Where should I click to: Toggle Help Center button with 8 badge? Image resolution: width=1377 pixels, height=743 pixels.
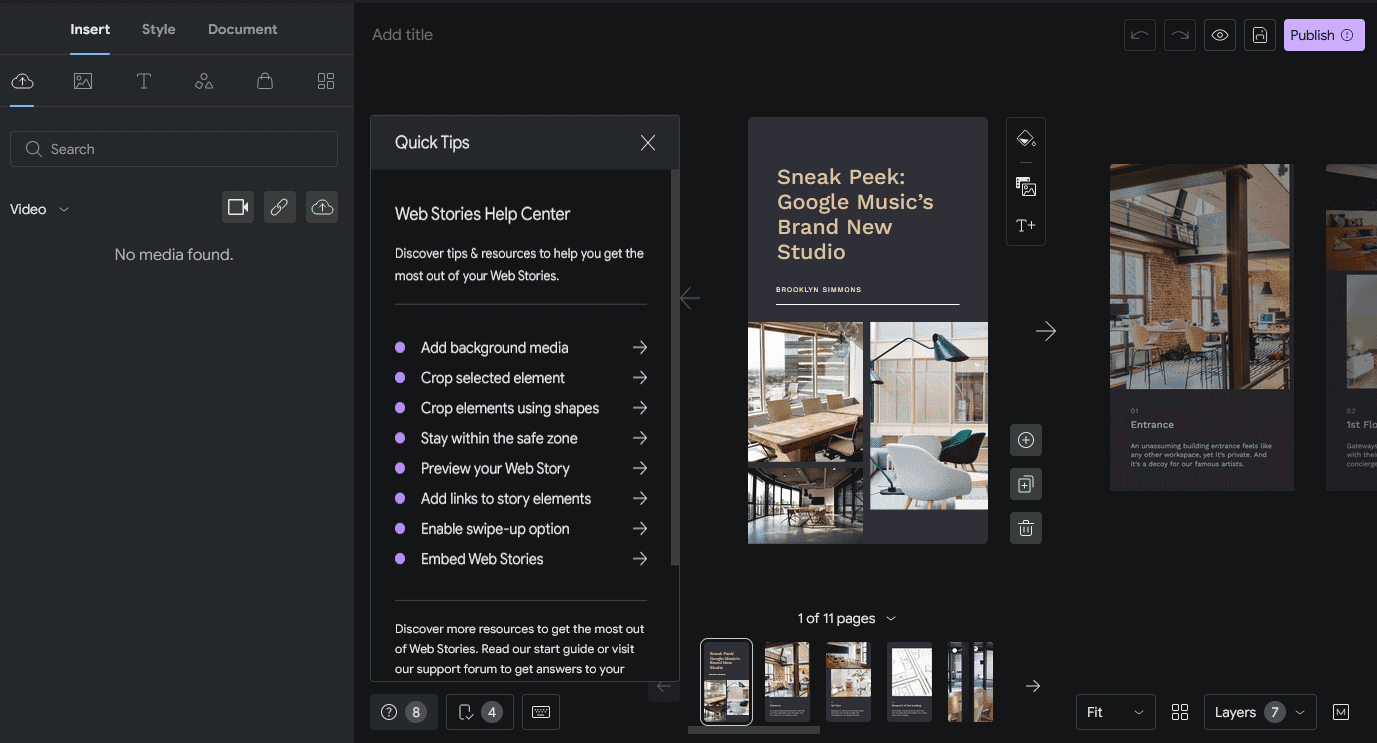(x=404, y=712)
